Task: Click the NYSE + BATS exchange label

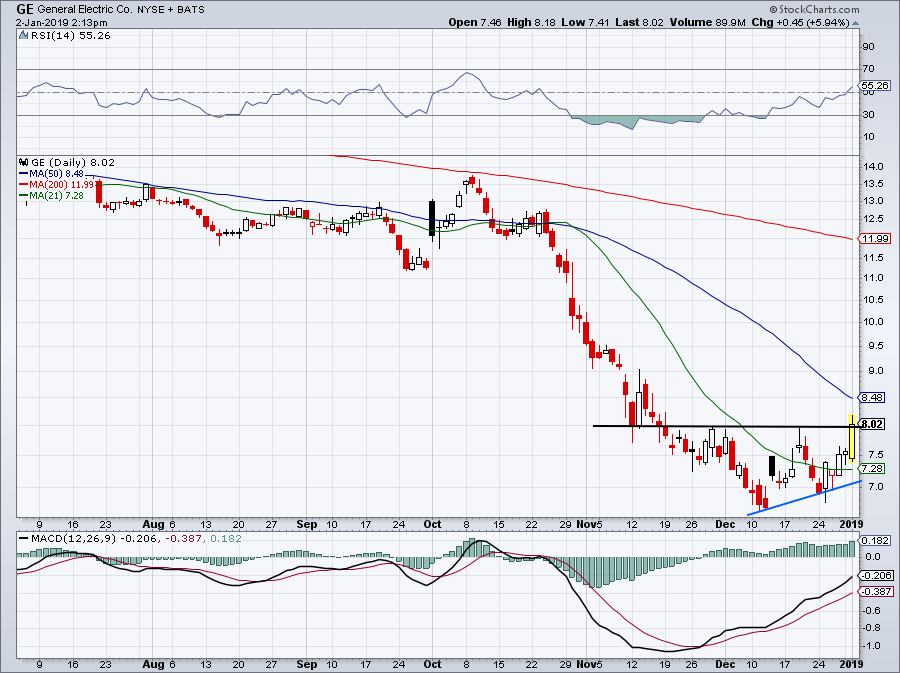Action: point(170,10)
